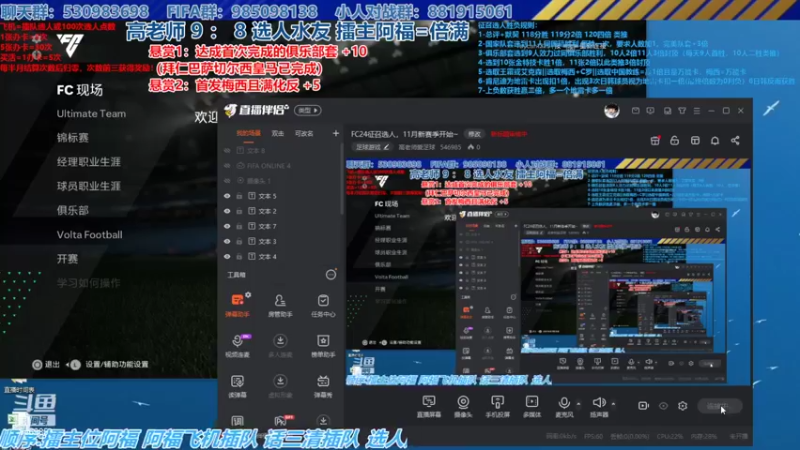The width and height of the screenshot is (800, 450).
Task: Click the source list scrollbar
Action: pyautogui.click(x=342, y=179)
